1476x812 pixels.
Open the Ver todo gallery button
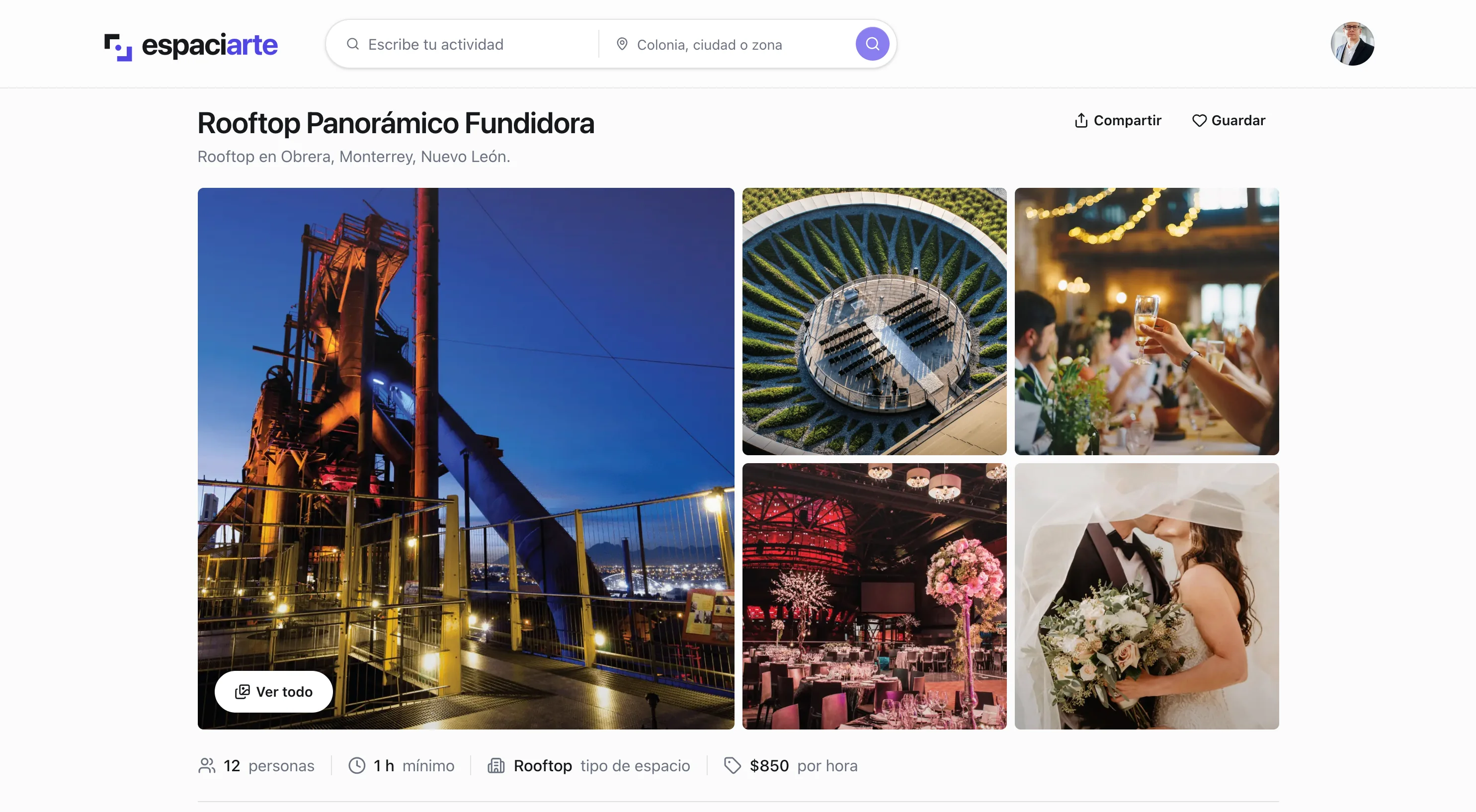click(274, 692)
